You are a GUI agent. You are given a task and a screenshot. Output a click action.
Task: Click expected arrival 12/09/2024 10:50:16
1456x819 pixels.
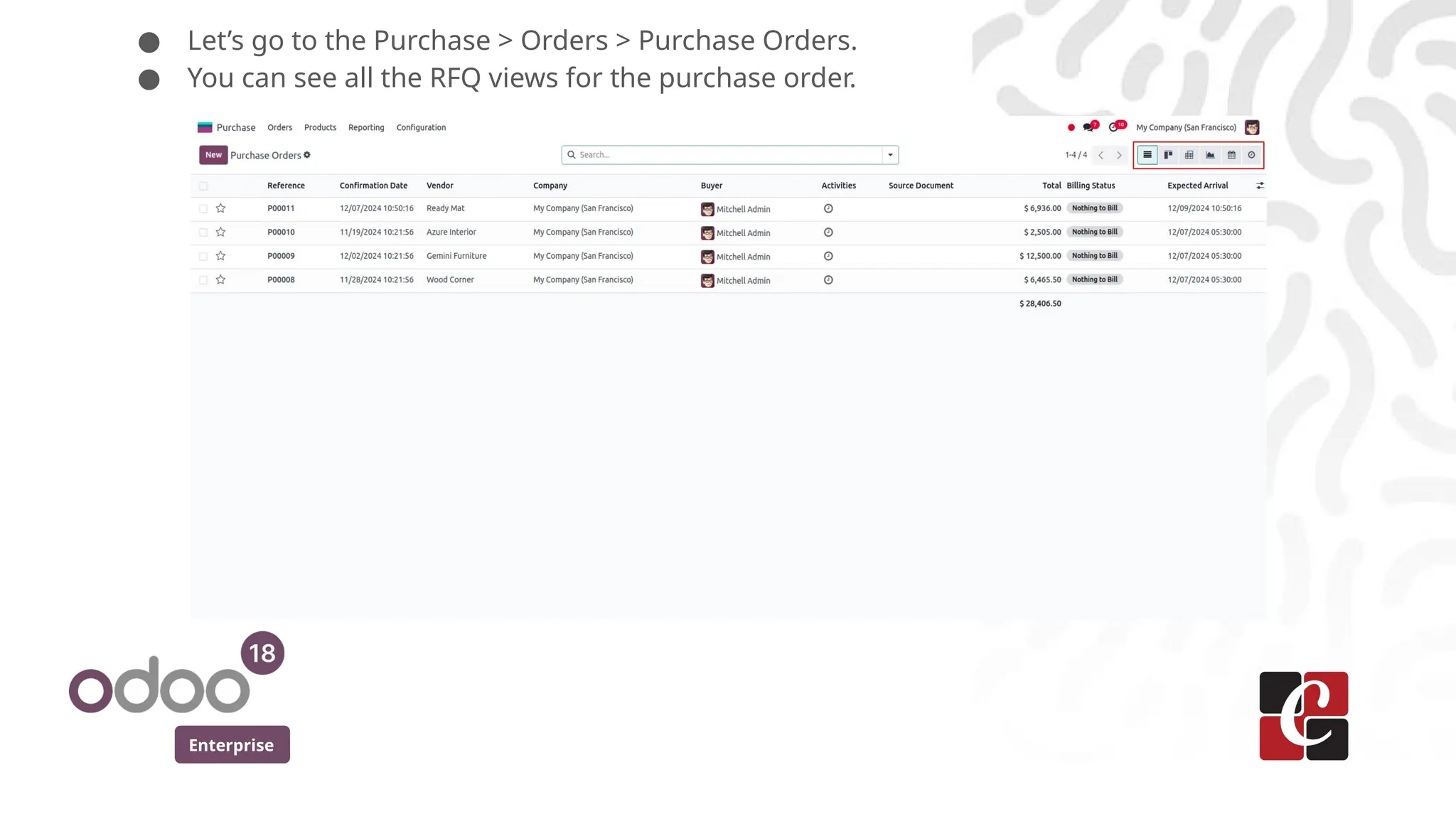pyautogui.click(x=1204, y=208)
